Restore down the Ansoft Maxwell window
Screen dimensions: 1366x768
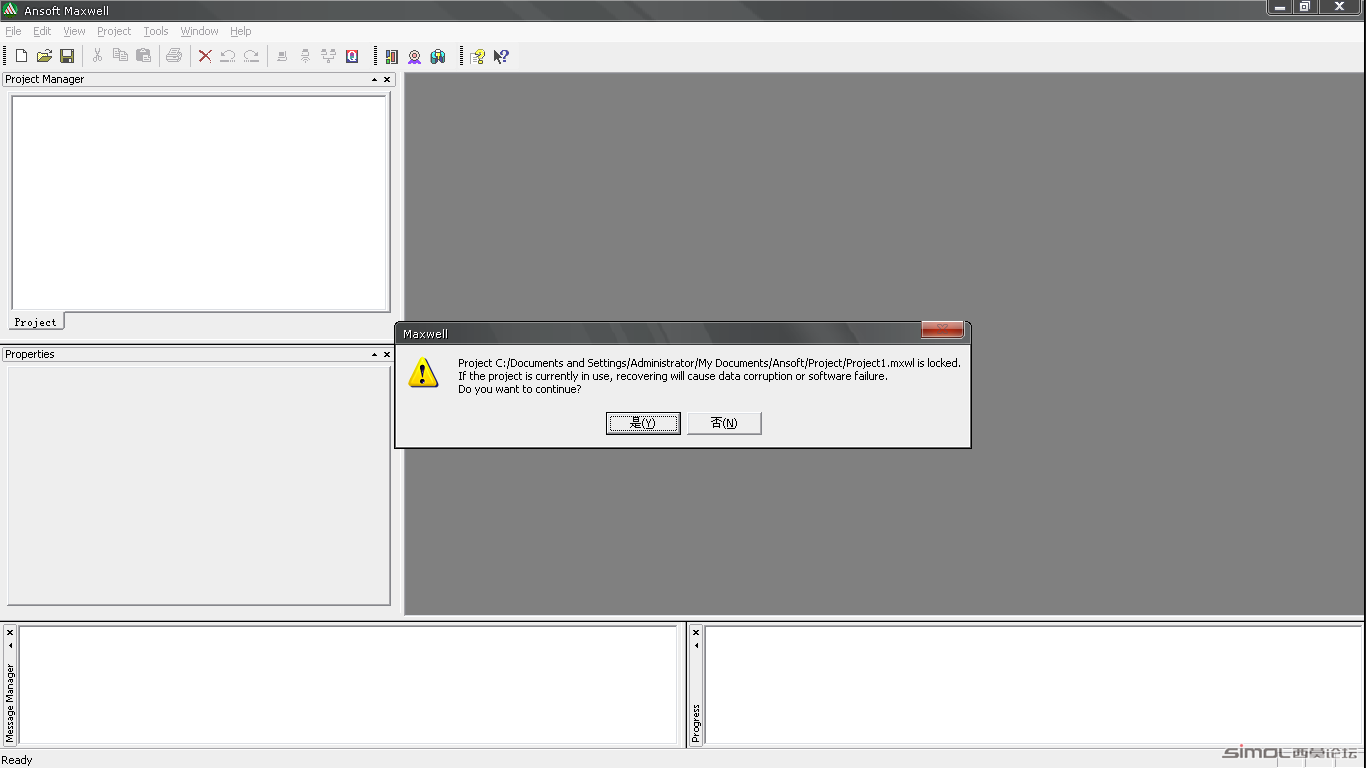click(1304, 7)
